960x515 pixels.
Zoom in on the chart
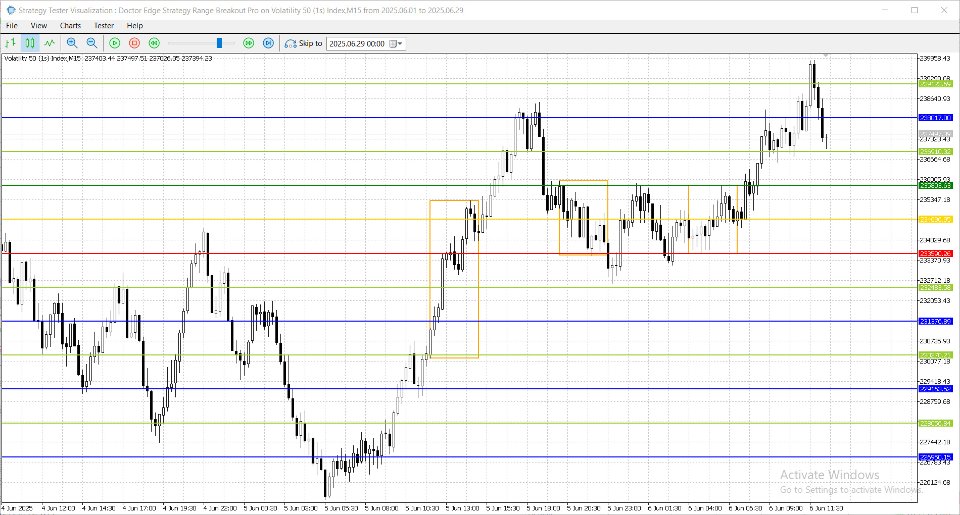(x=72, y=43)
